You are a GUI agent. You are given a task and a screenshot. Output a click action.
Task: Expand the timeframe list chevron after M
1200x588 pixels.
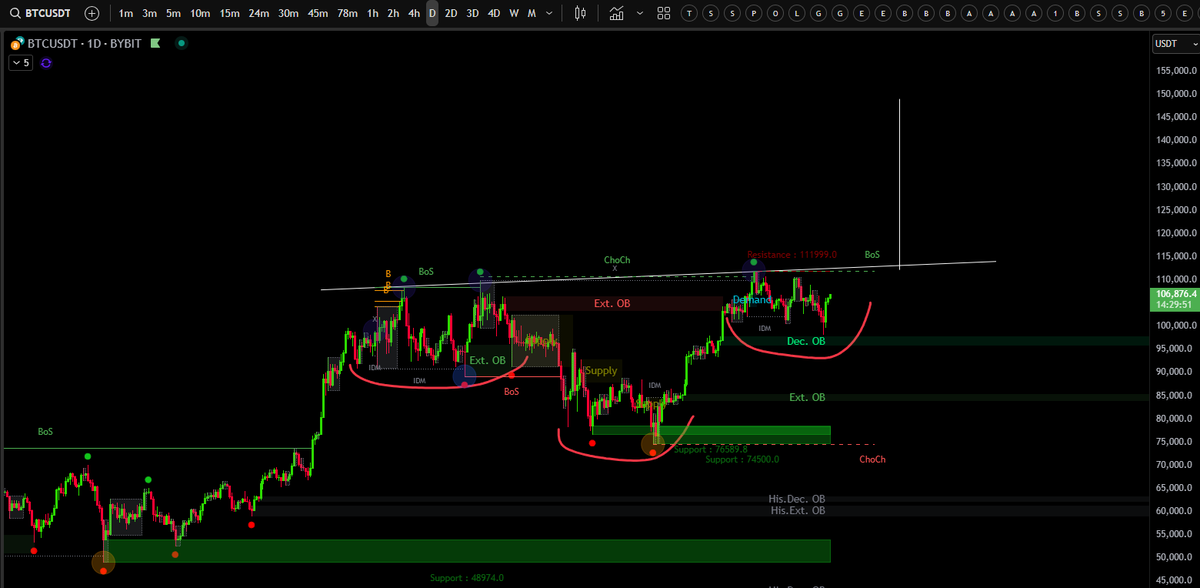[x=548, y=13]
